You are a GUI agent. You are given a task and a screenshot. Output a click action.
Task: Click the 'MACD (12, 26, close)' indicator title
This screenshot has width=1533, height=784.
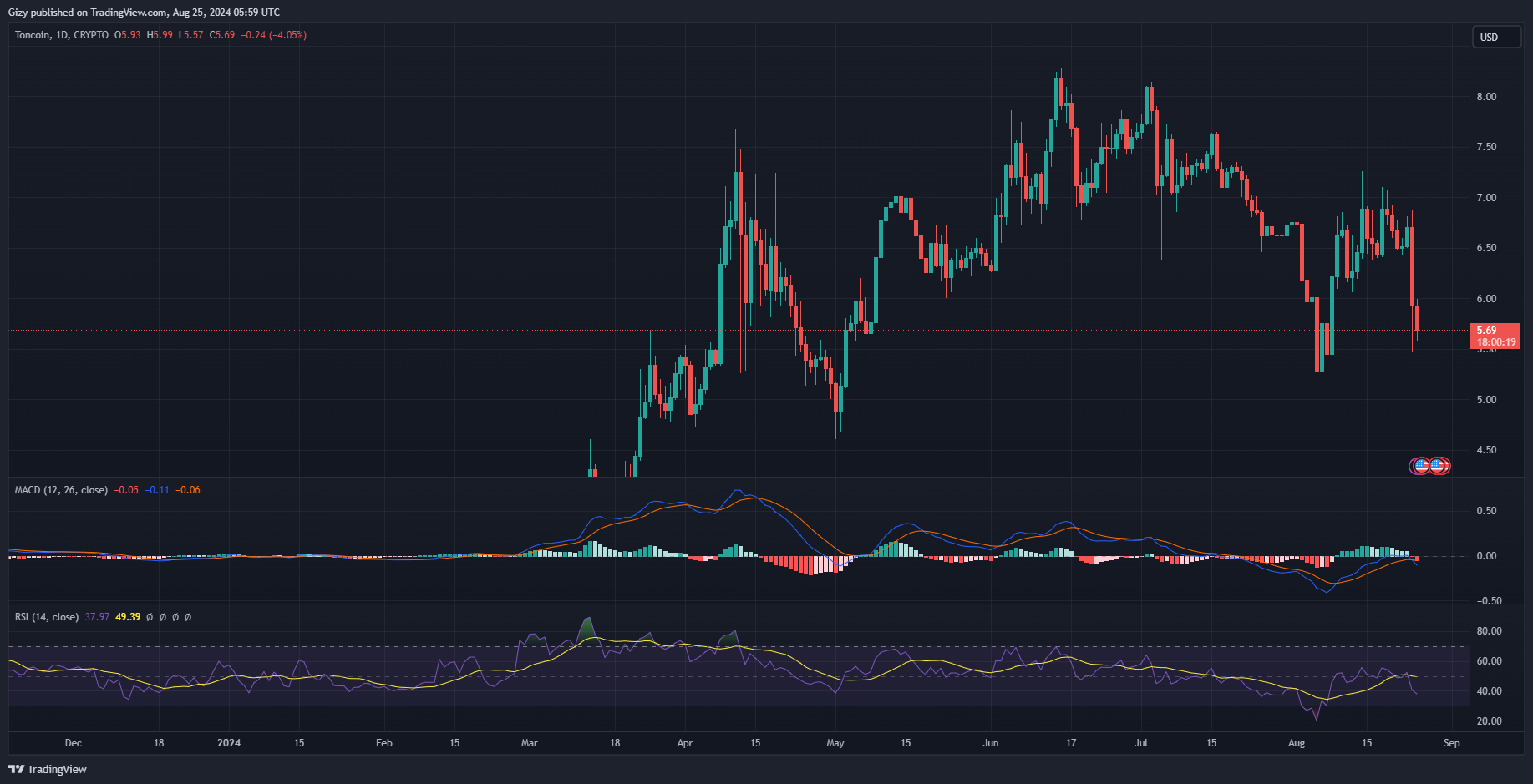pyautogui.click(x=61, y=490)
